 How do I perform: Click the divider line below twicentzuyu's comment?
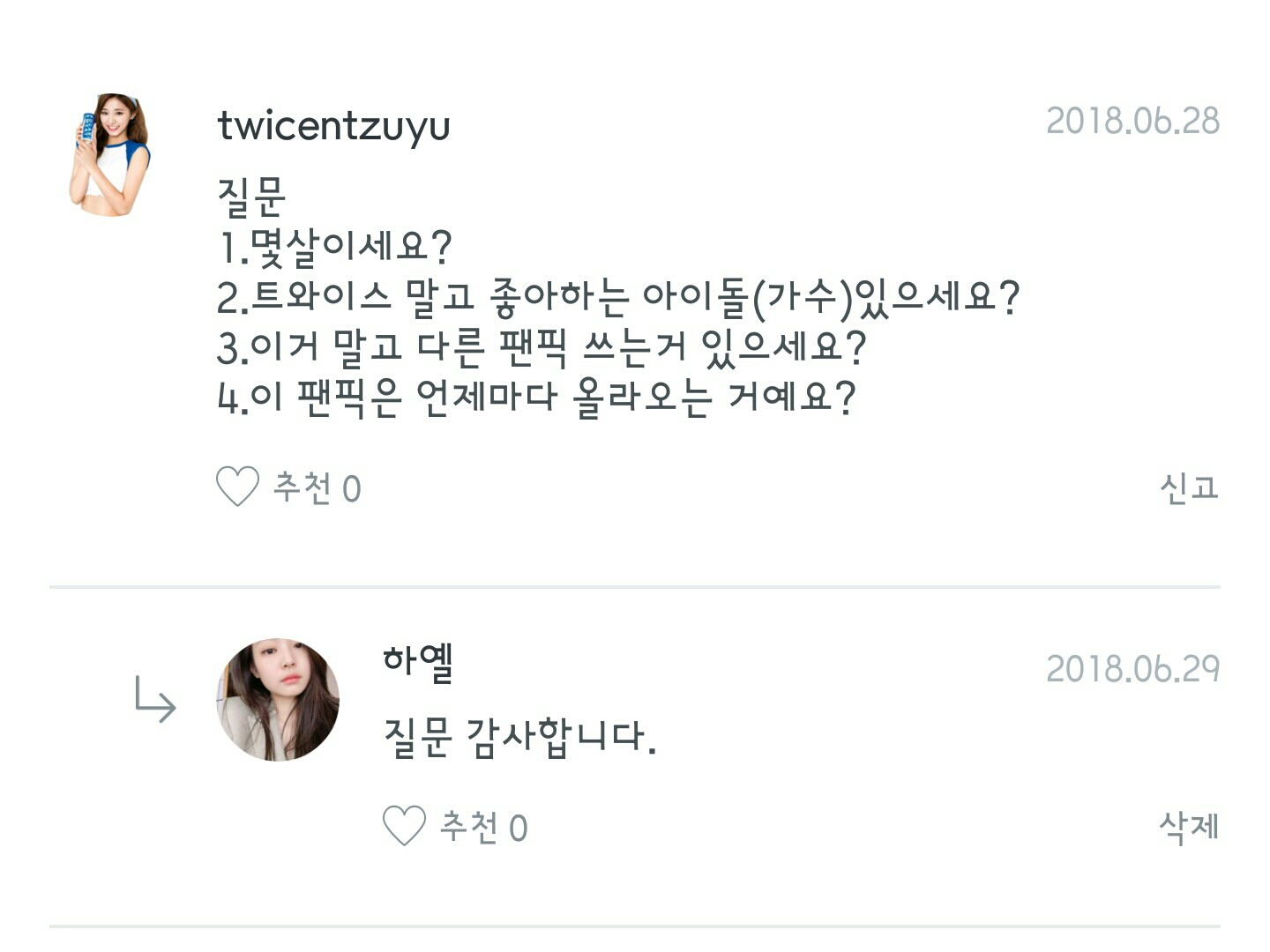(635, 586)
